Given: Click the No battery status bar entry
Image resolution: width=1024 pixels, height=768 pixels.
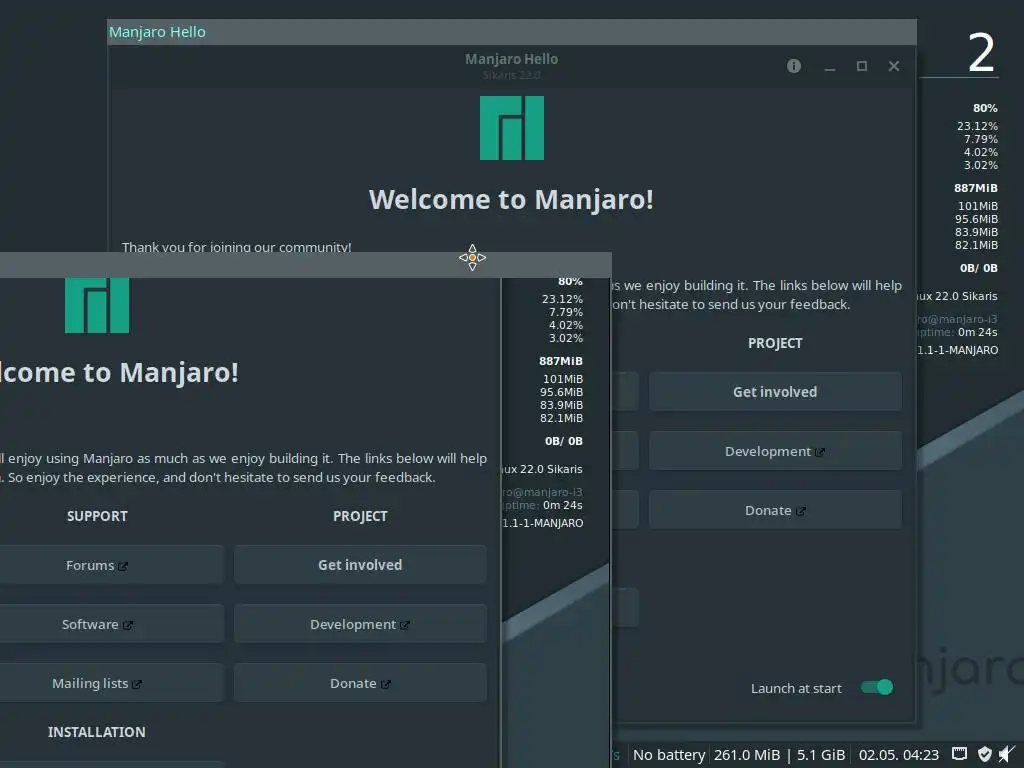Looking at the screenshot, I should 669,755.
